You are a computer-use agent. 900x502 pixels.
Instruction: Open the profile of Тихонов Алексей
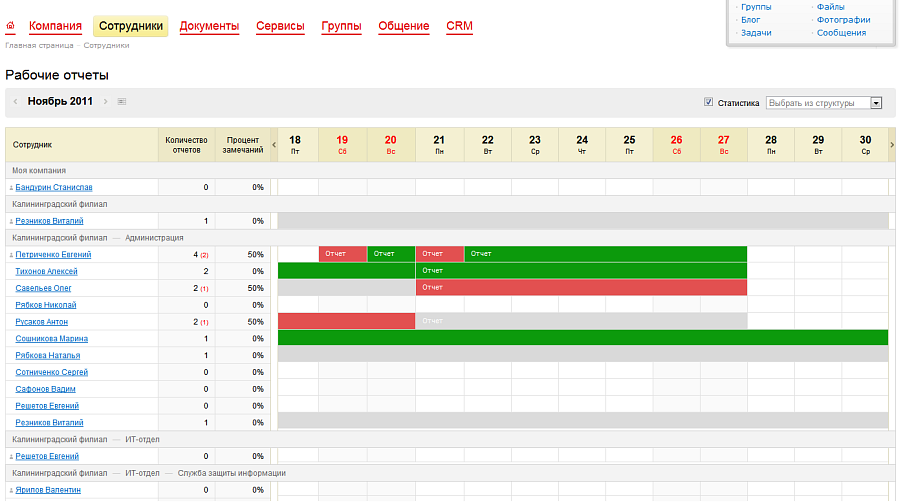coord(46,271)
